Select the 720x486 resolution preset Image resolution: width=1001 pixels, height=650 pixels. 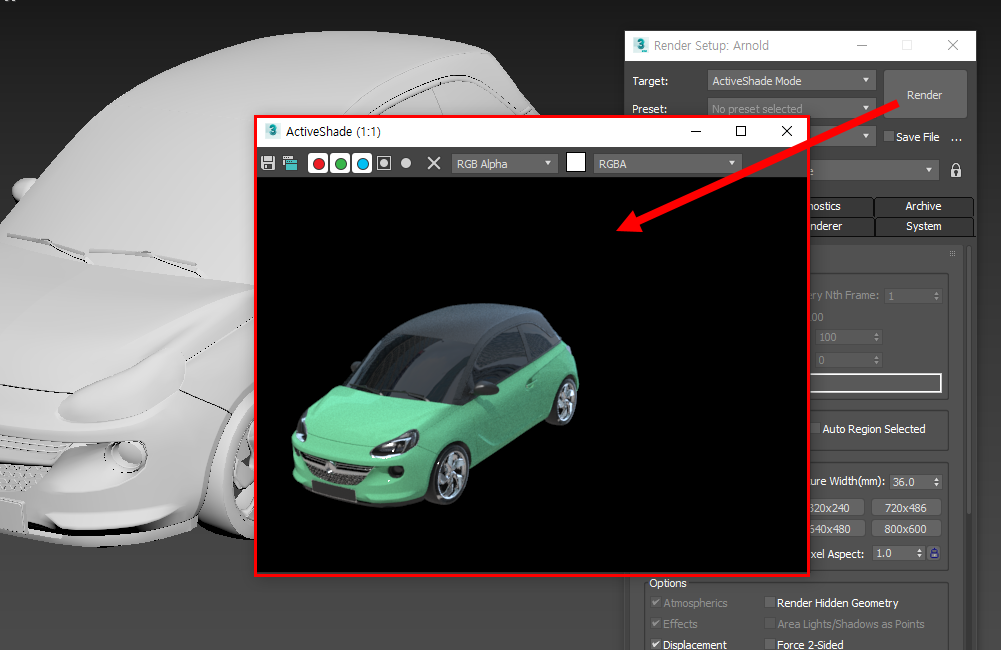tap(905, 508)
